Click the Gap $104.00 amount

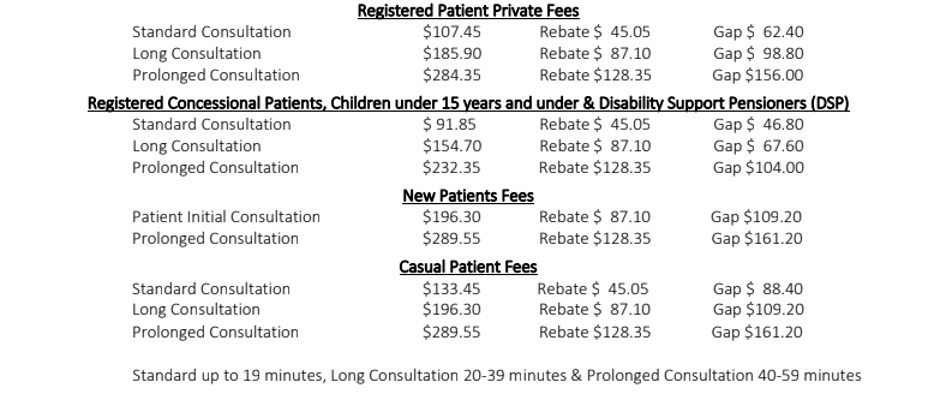(x=758, y=167)
